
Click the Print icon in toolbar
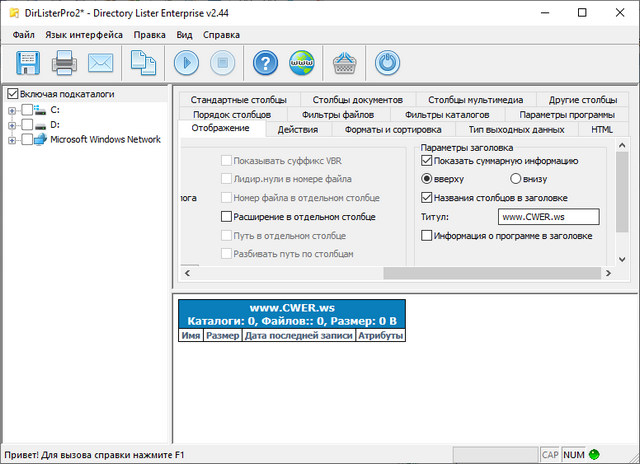[x=64, y=63]
